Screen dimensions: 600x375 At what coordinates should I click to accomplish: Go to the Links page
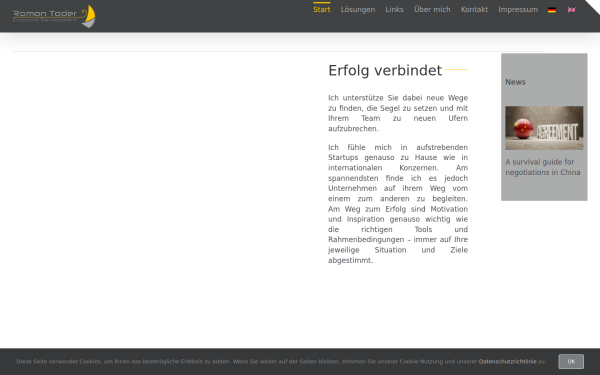(x=394, y=10)
